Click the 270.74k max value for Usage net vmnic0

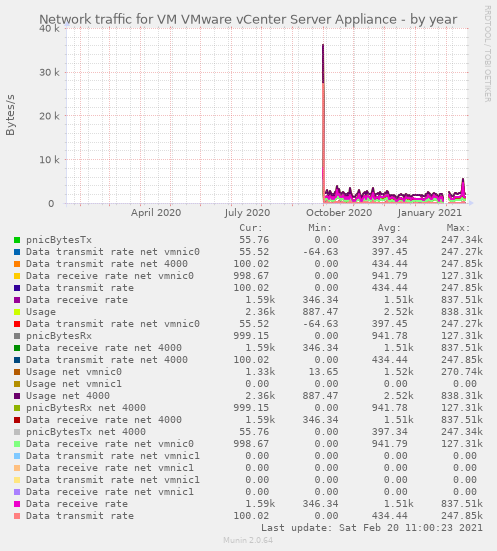tap(462, 372)
